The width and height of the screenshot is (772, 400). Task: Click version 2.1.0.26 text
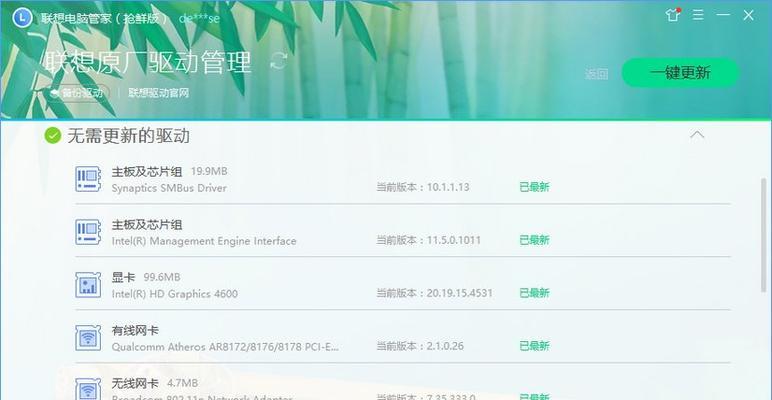tap(445, 346)
